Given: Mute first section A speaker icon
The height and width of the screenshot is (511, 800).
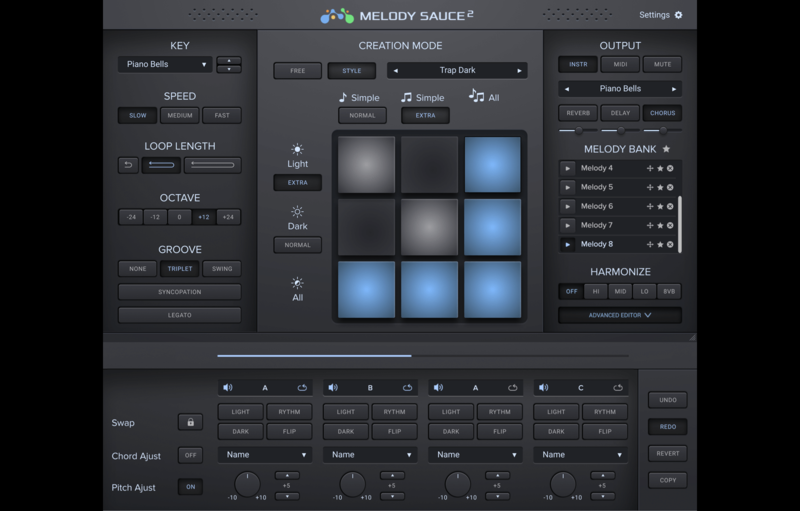Looking at the screenshot, I should 228,388.
